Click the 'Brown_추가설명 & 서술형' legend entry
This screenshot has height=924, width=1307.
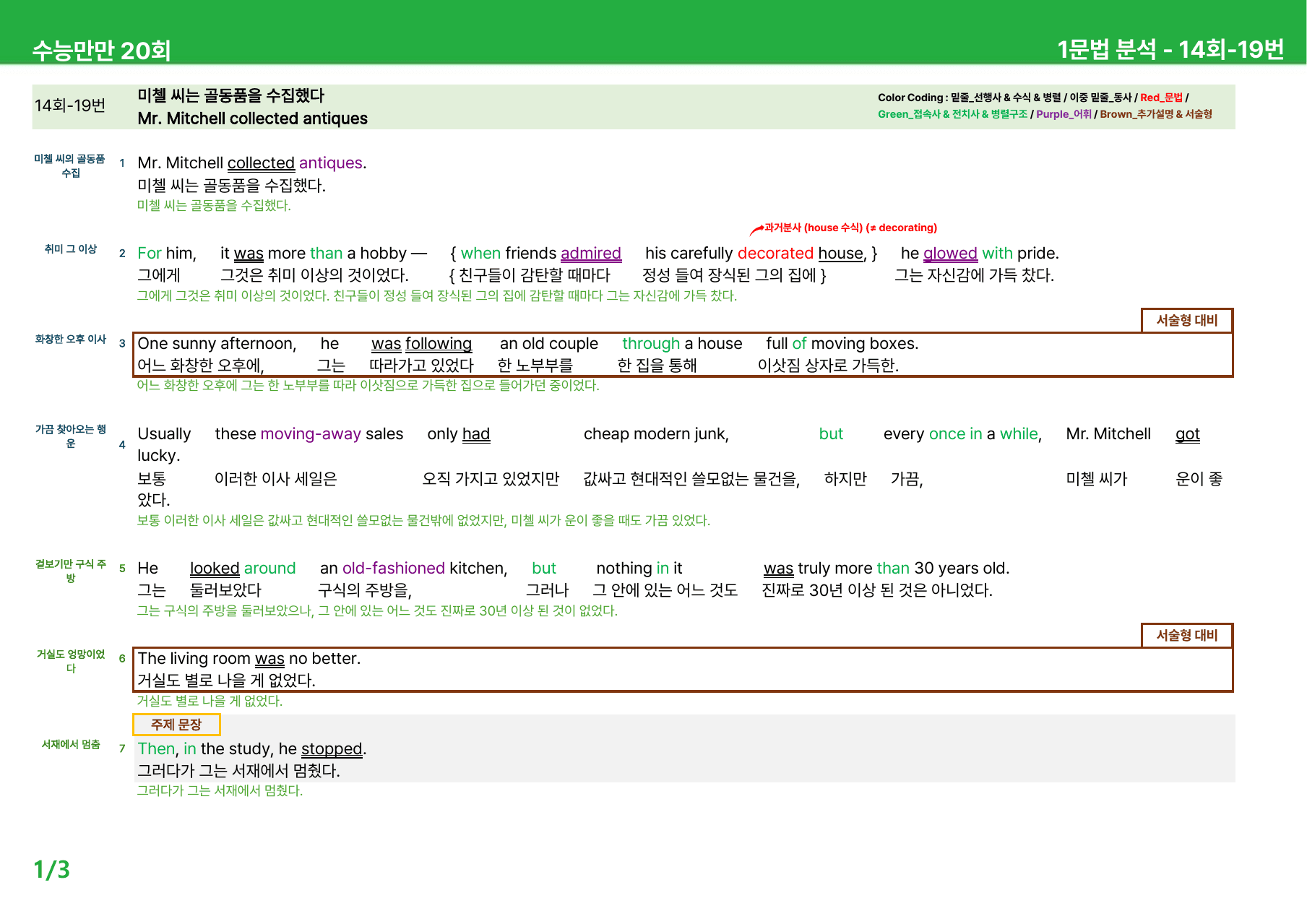1156,114
